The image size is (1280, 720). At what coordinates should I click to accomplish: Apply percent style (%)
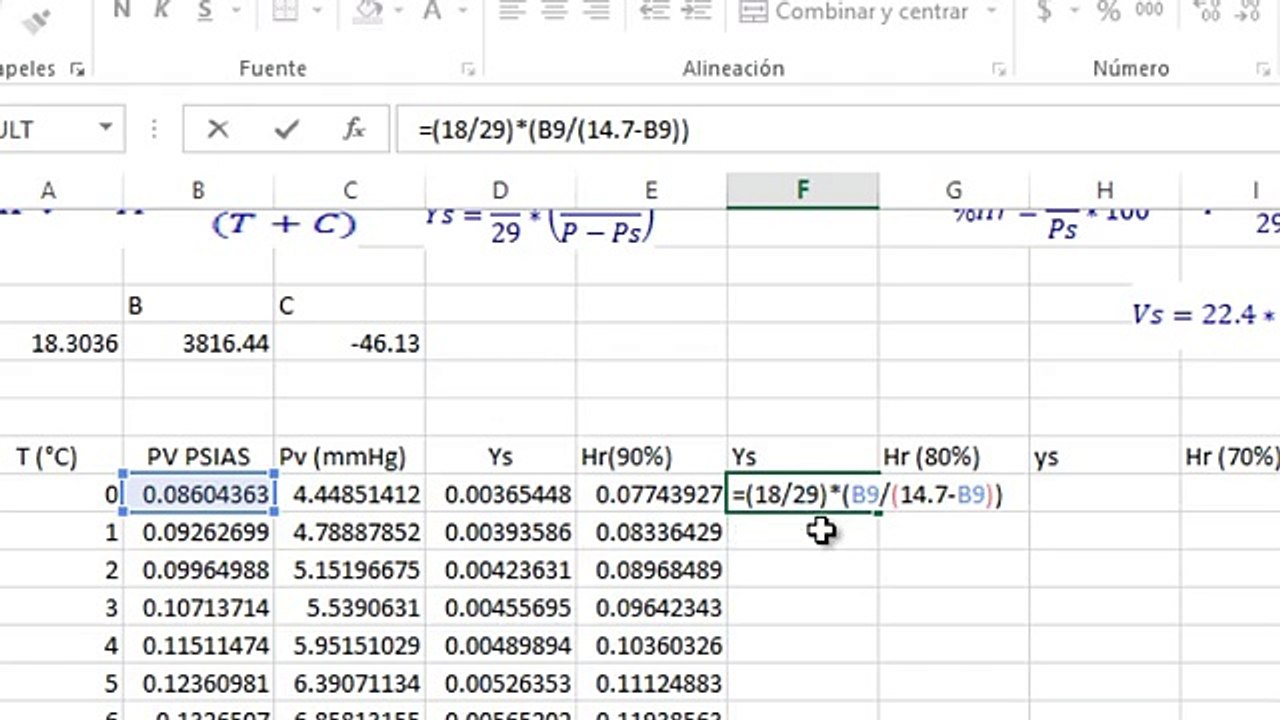click(x=1108, y=11)
